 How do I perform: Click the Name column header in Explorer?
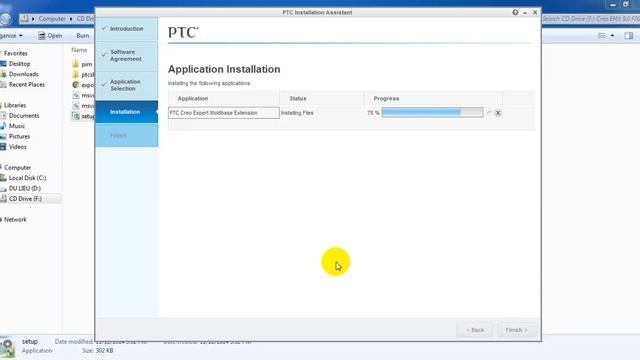pyautogui.click(x=79, y=50)
